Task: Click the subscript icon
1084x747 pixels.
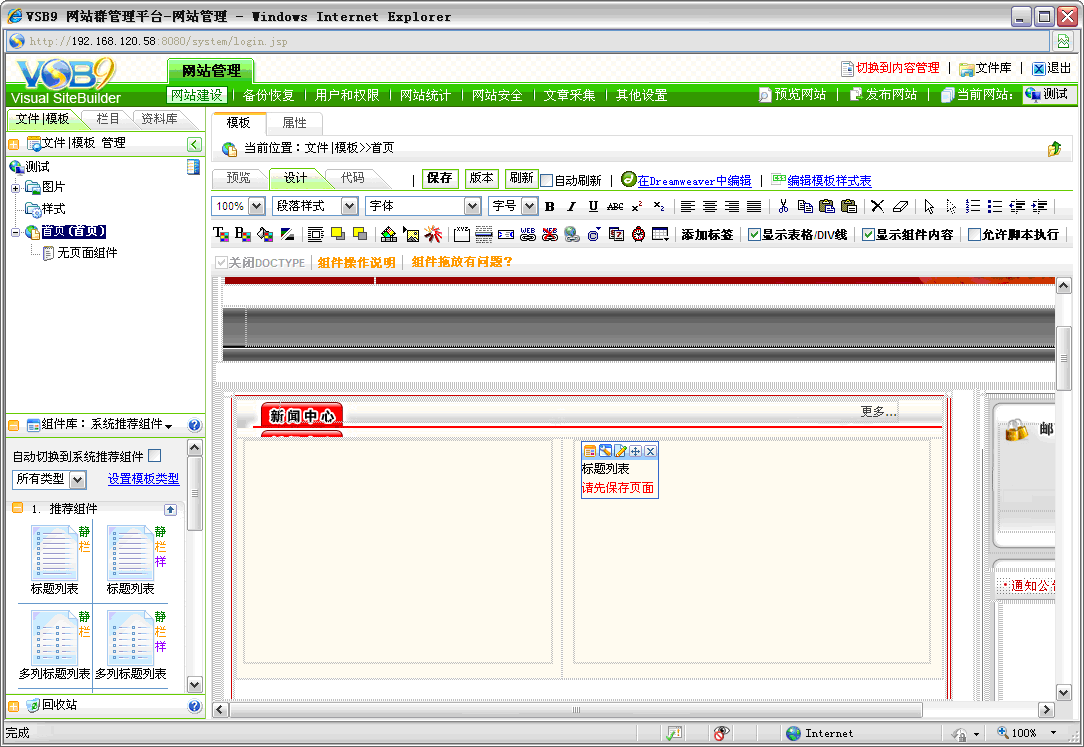Action: pos(659,207)
